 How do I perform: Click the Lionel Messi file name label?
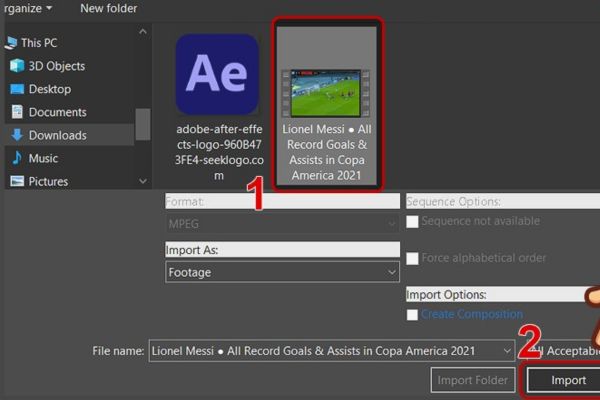(326, 152)
